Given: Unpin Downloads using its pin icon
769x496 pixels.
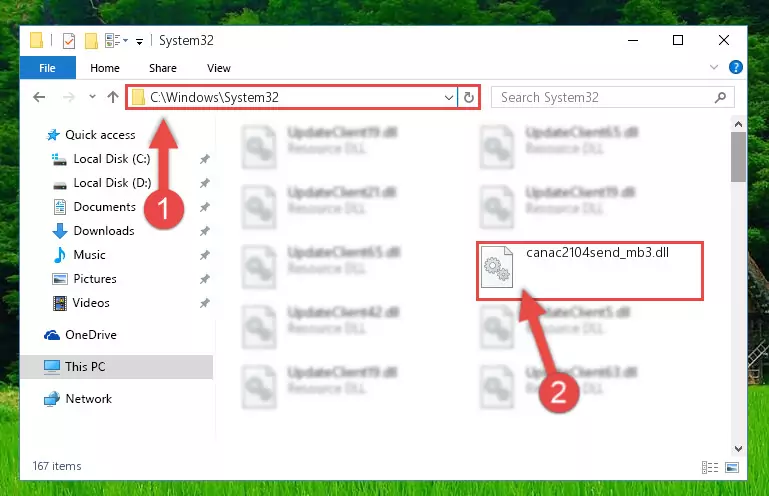Looking at the screenshot, I should [x=205, y=231].
